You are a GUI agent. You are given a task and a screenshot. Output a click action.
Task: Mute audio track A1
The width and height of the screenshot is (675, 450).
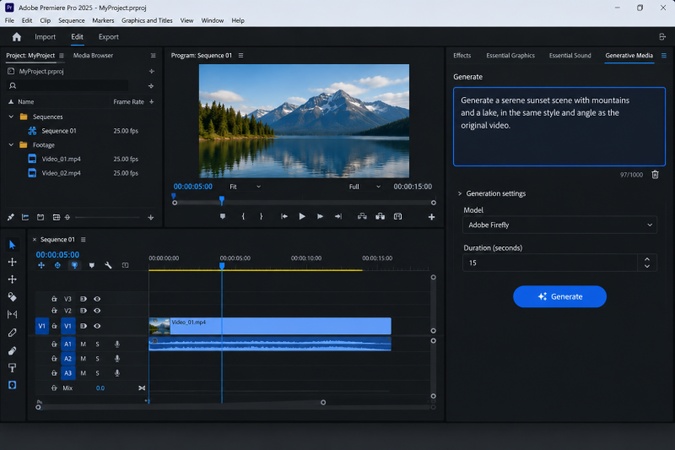(83, 344)
